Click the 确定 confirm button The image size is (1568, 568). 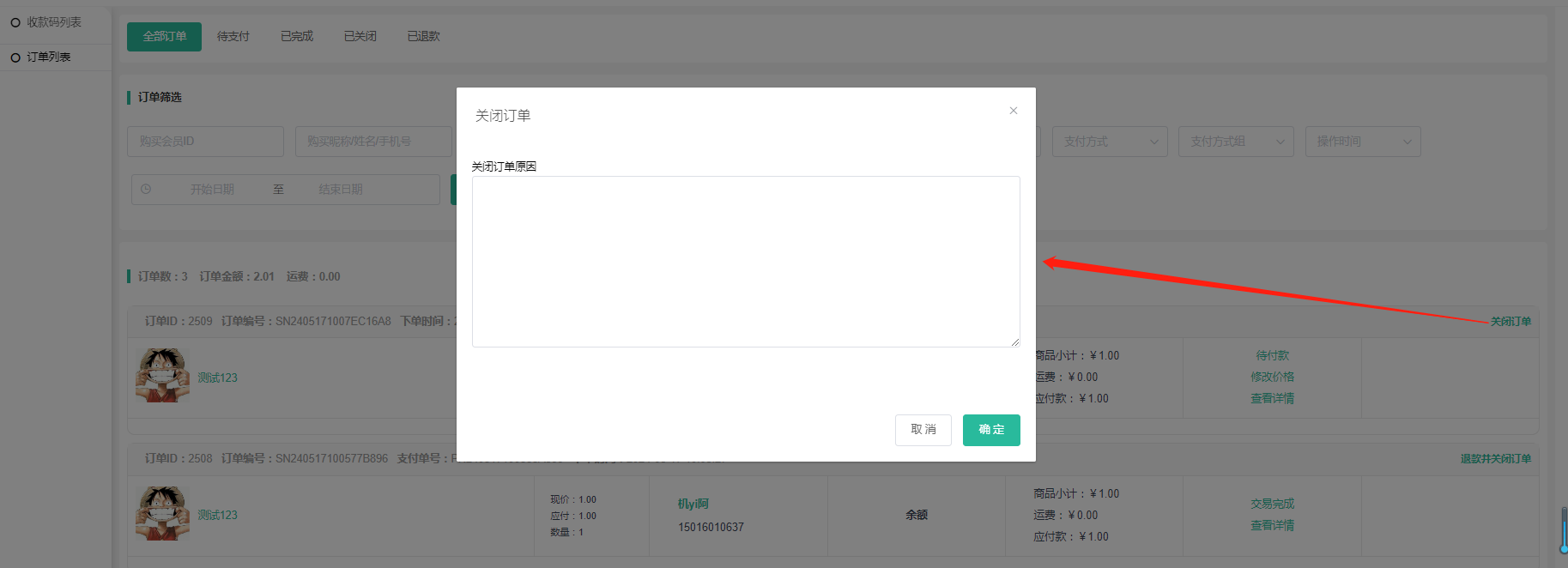coord(991,430)
